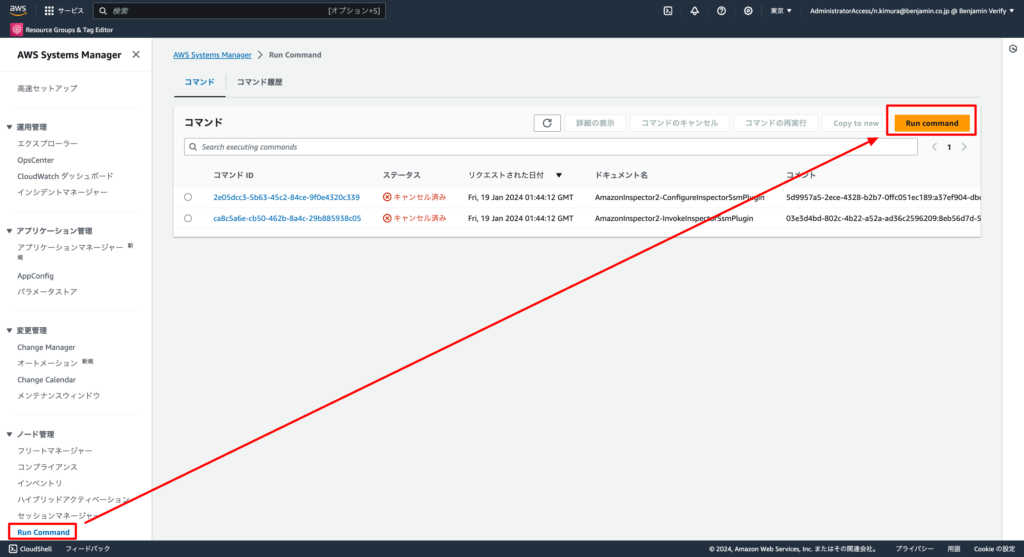This screenshot has width=1024, height=557.
Task: Open ハイブリッドアクティベーション in the sidebar
Action: point(73,499)
